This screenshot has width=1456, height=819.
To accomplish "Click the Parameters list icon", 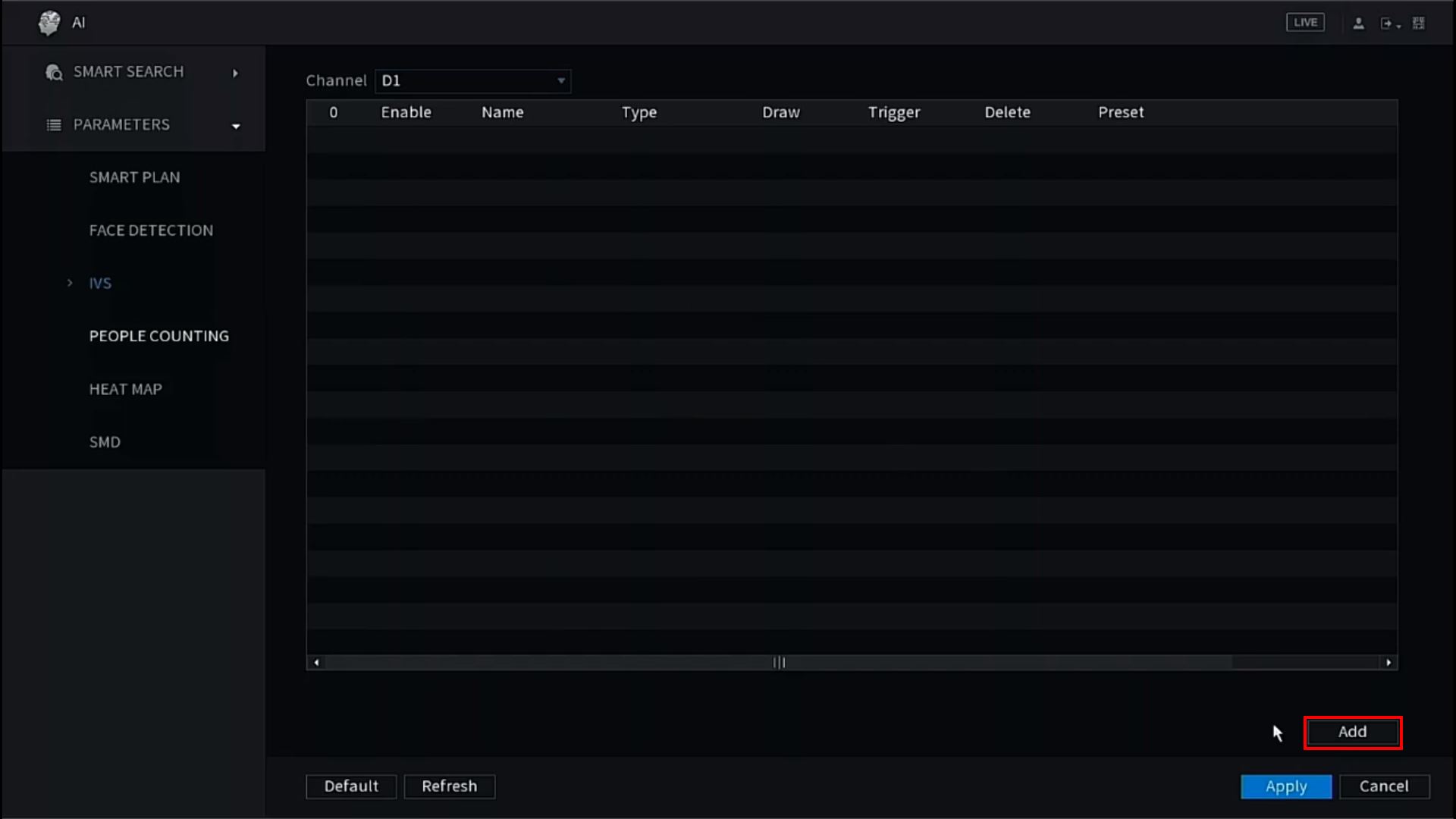I will click(x=54, y=125).
